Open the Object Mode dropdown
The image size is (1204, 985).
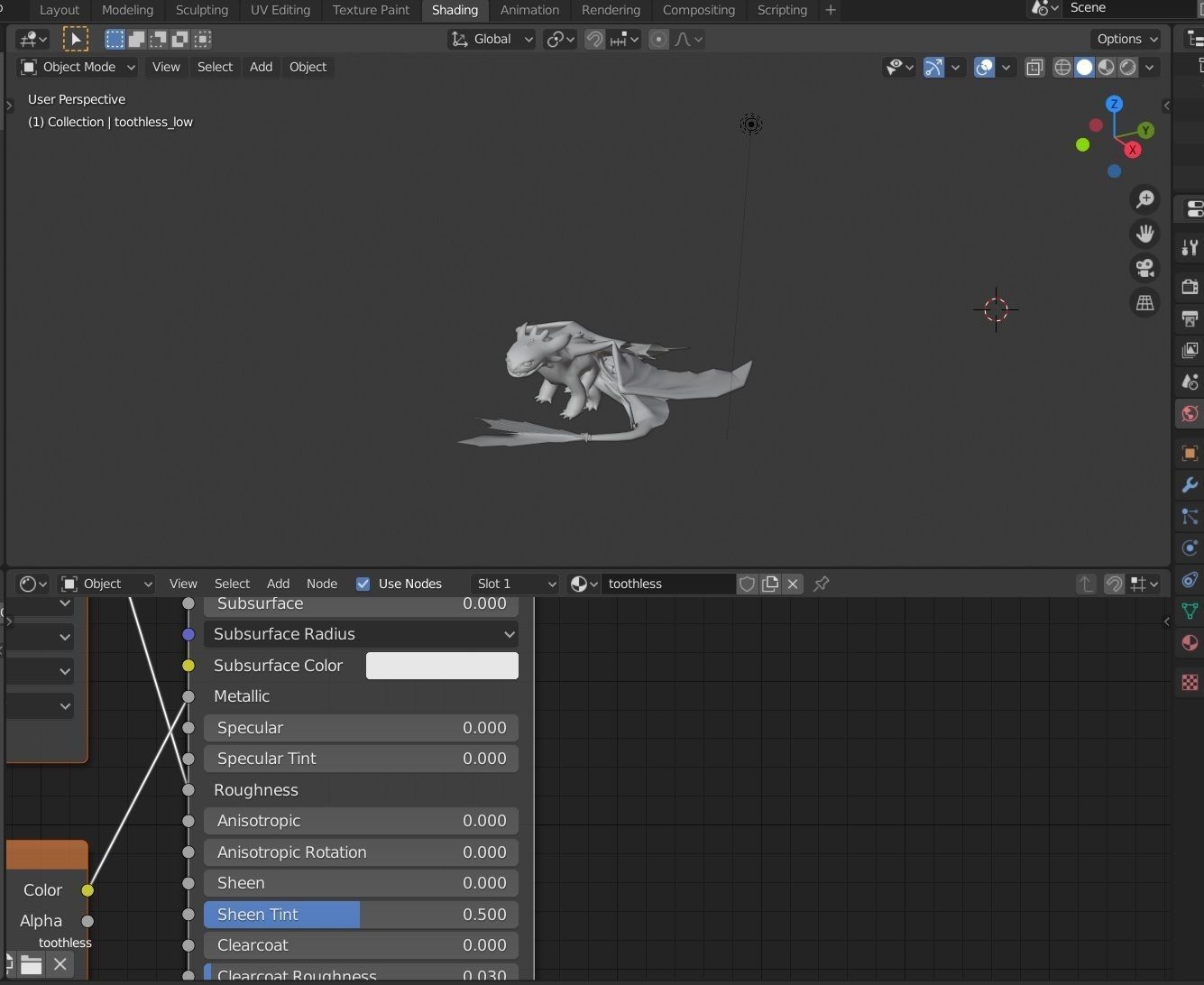click(x=78, y=67)
